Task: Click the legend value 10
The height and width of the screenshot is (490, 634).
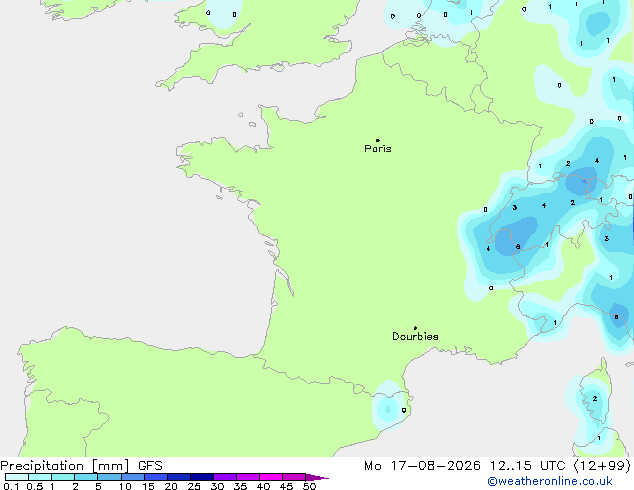Action: (x=125, y=486)
